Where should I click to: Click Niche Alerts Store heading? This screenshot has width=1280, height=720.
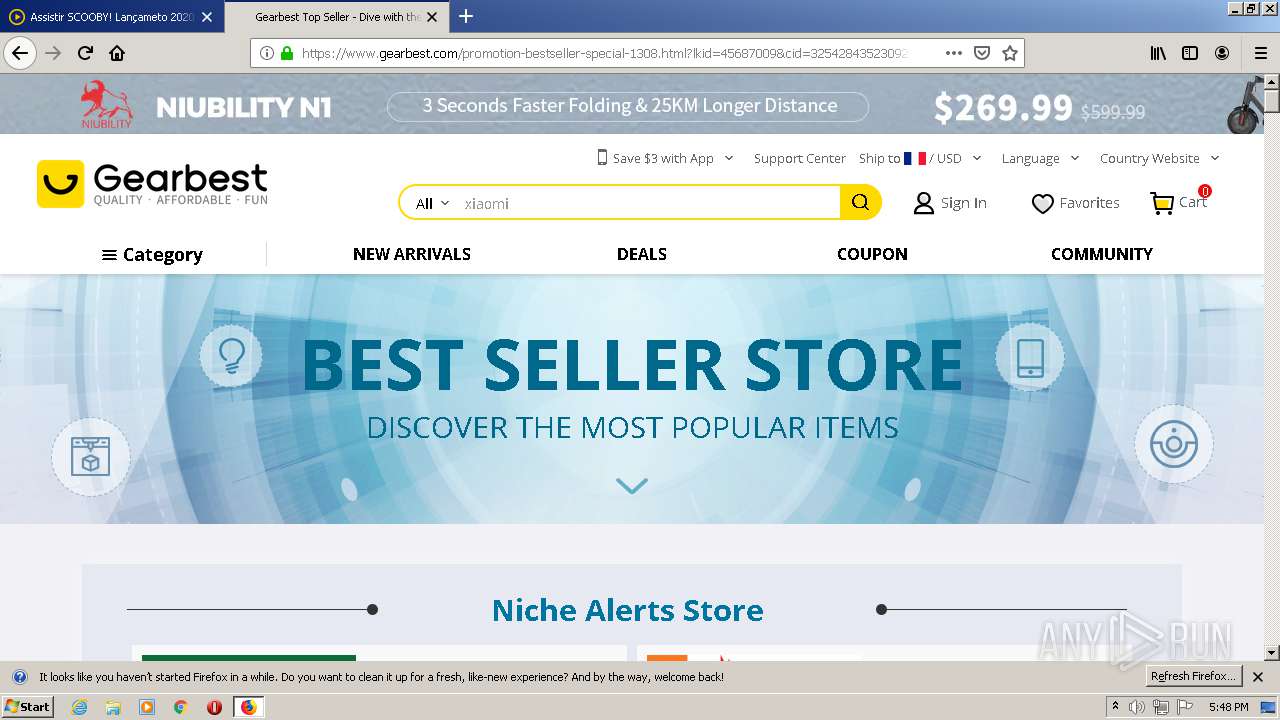tap(627, 610)
